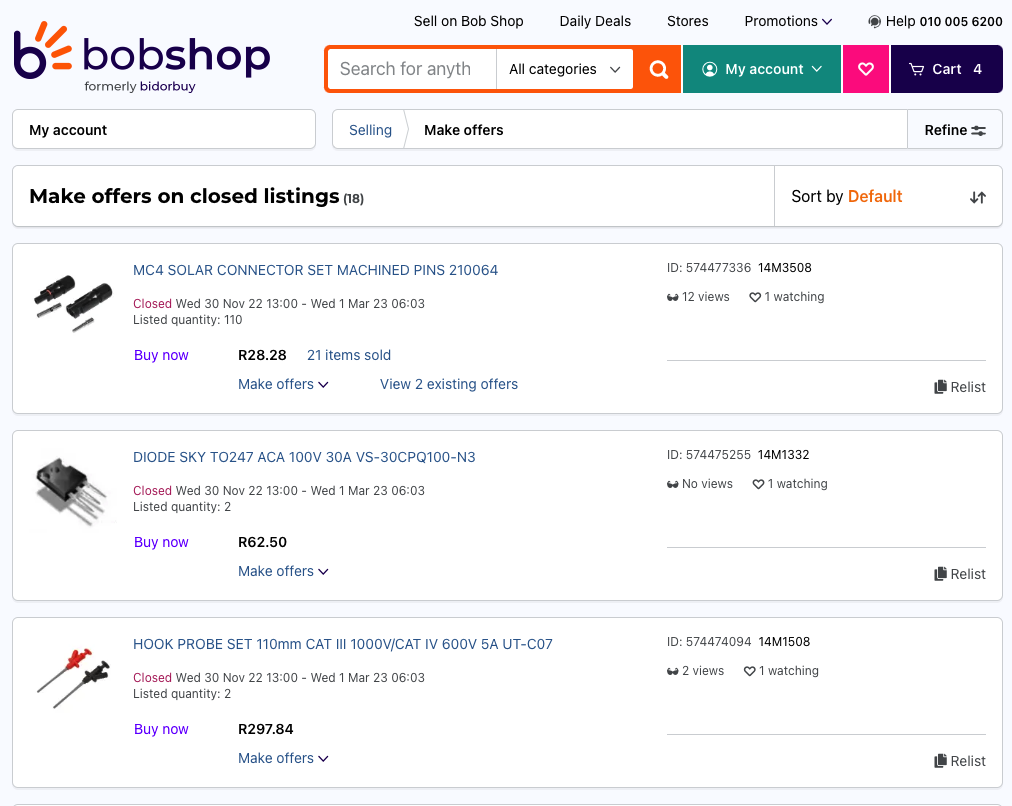This screenshot has width=1012, height=806.
Task: Open the My account sidebar panel
Action: pyautogui.click(x=164, y=130)
